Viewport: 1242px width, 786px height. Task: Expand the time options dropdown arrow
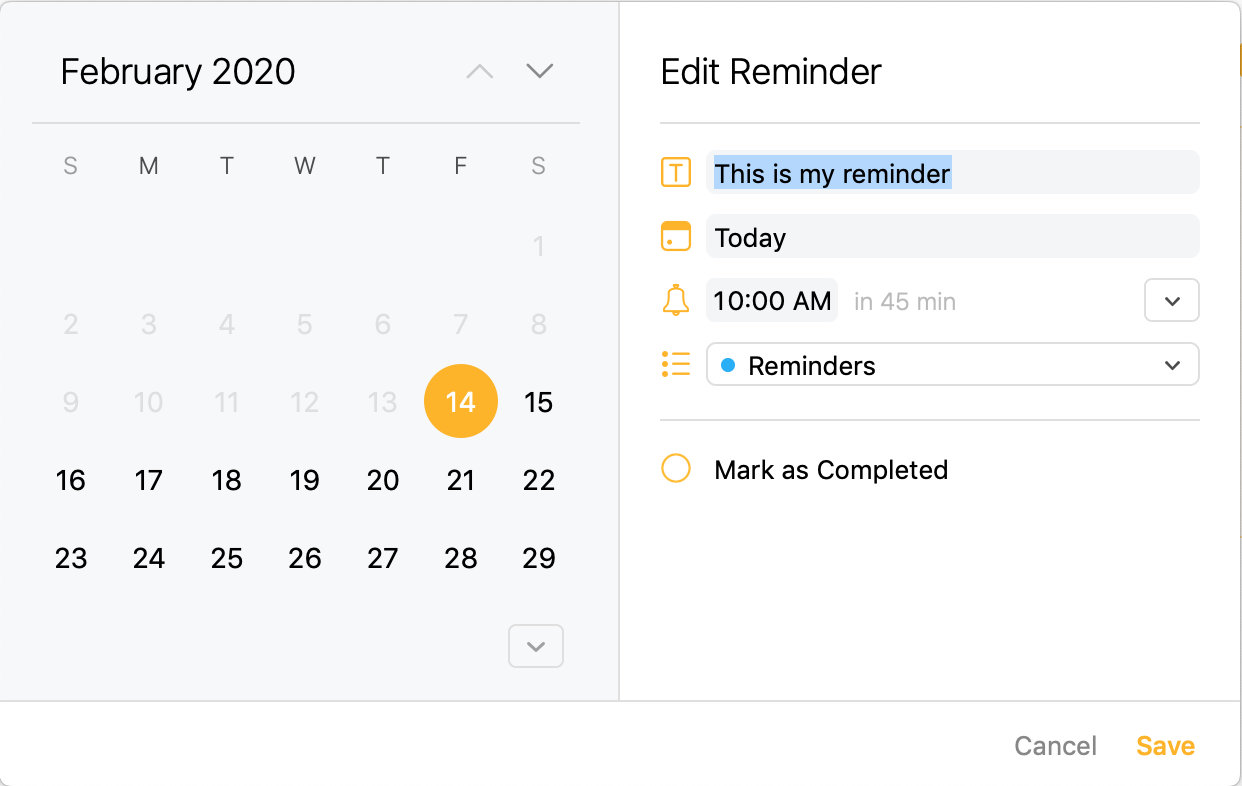[1172, 301]
